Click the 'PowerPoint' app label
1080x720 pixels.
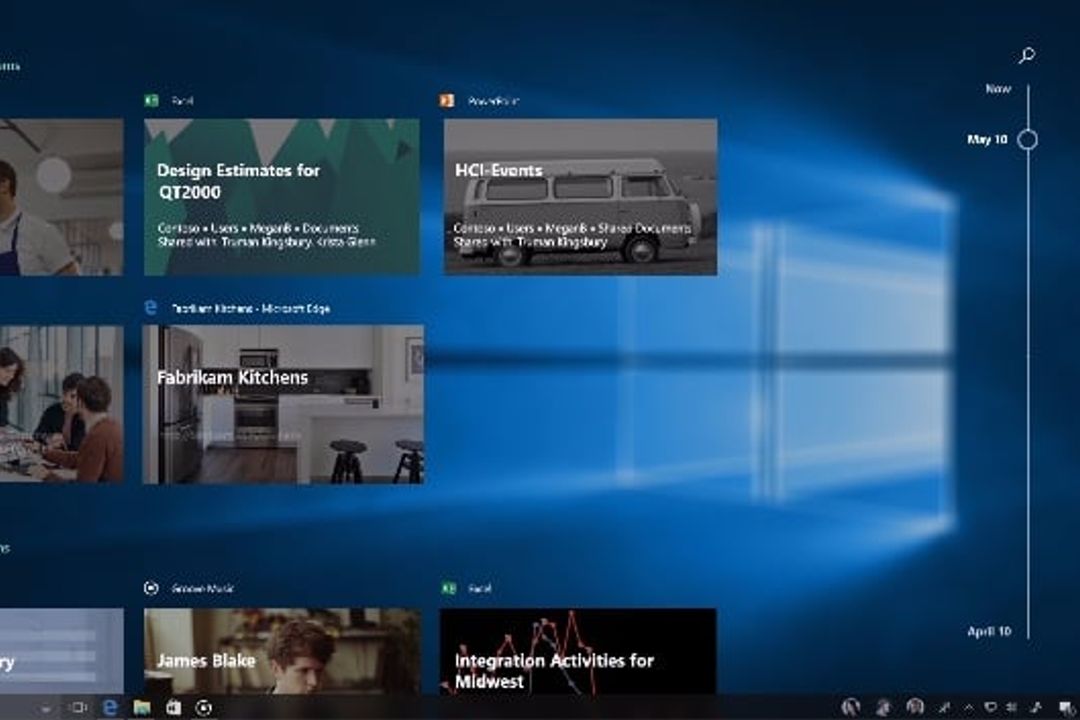point(493,101)
